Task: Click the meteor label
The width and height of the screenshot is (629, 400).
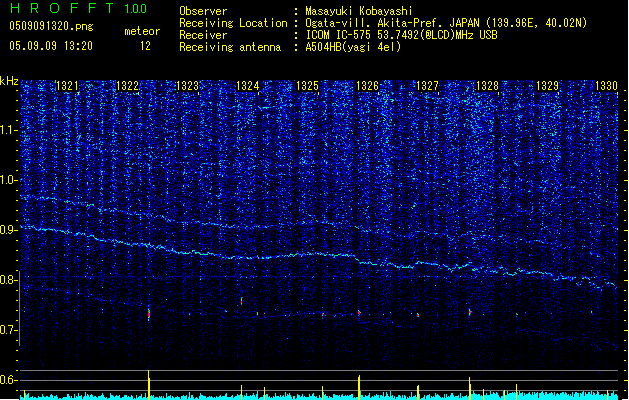Action: pos(142,31)
